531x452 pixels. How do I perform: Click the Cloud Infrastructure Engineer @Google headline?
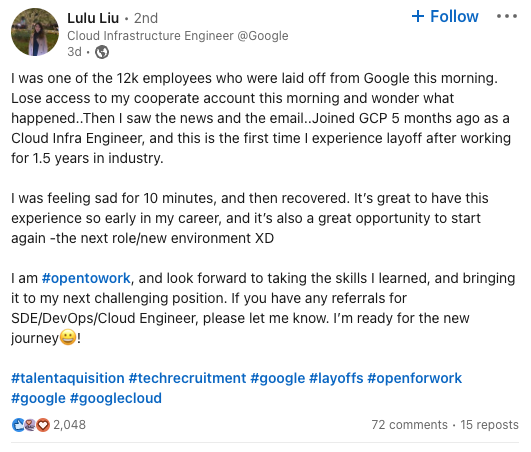point(178,36)
